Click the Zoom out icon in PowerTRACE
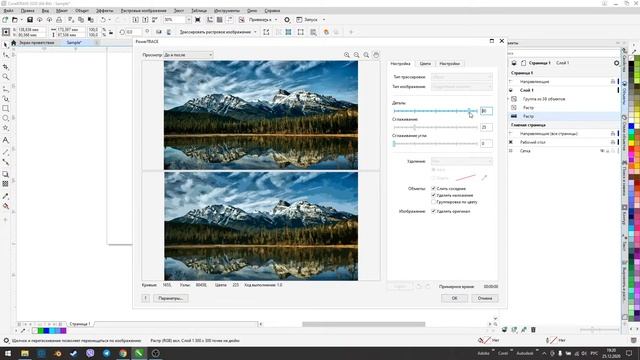640x360 pixels. tap(356, 55)
